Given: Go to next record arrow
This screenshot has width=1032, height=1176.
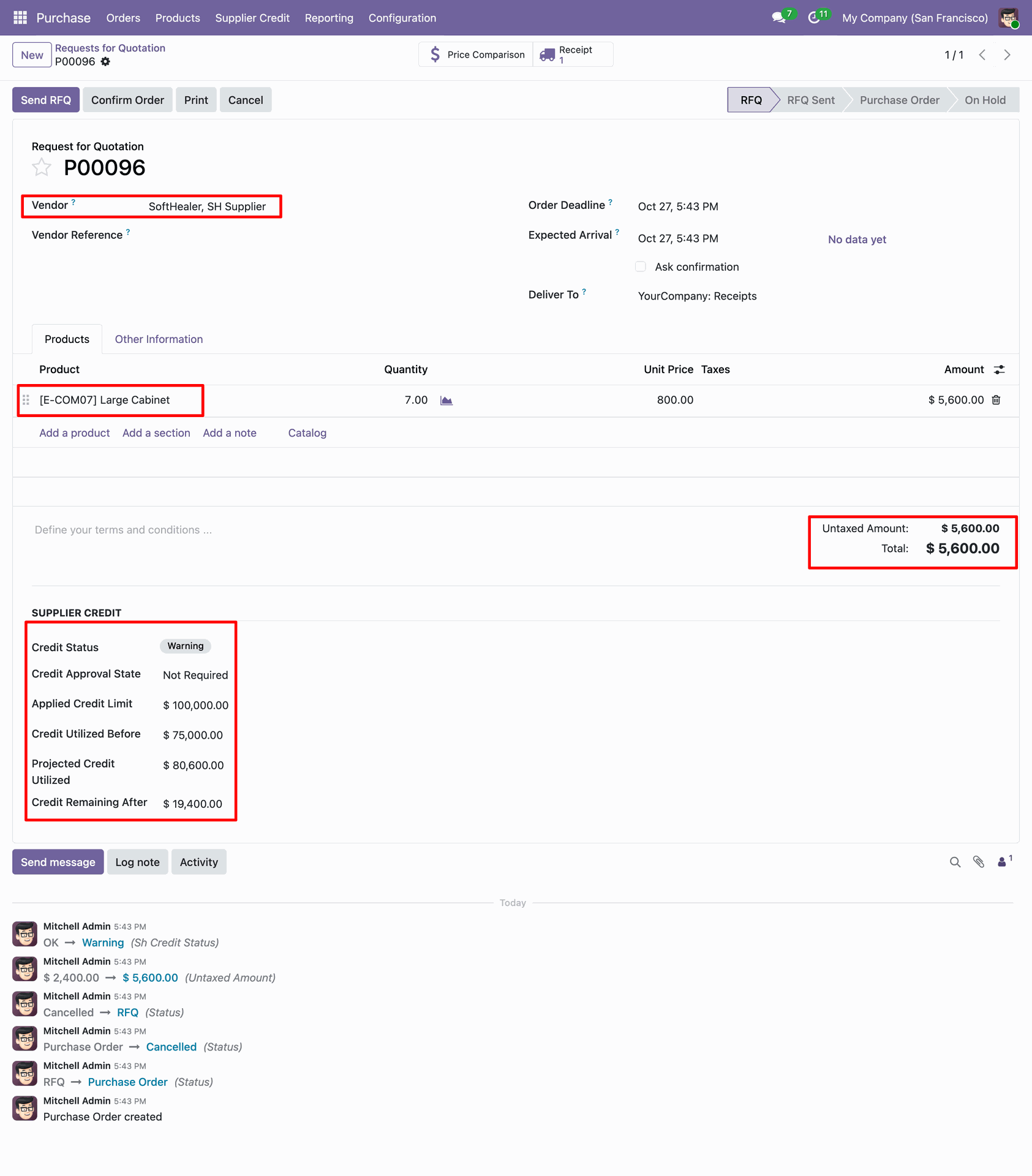Looking at the screenshot, I should (x=1008, y=55).
